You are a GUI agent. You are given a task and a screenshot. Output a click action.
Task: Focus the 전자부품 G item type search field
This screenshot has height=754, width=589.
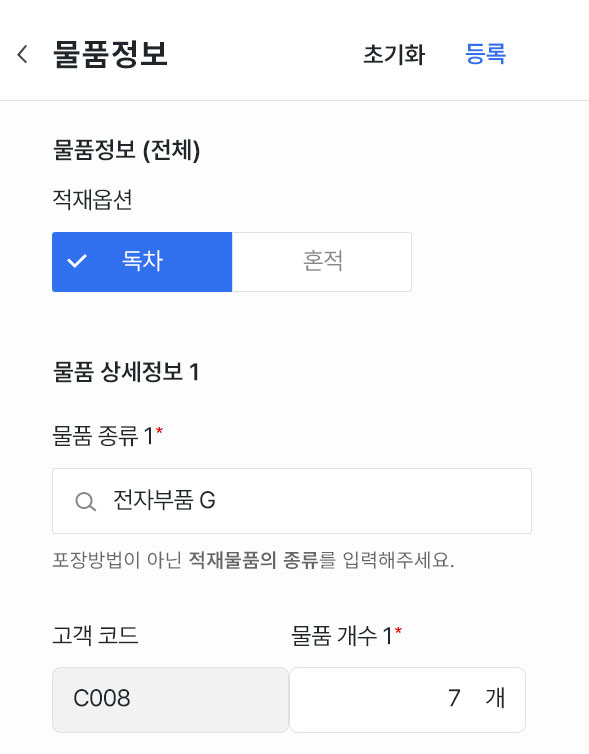pyautogui.click(x=292, y=501)
